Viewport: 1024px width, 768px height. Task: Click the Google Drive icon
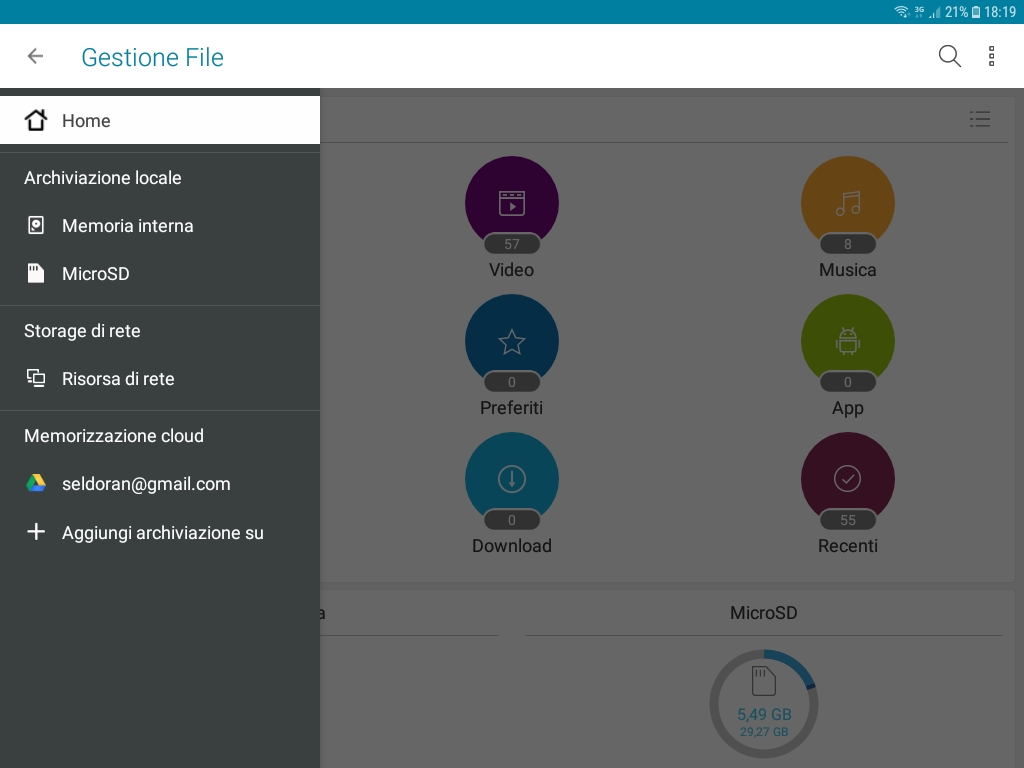coord(36,483)
